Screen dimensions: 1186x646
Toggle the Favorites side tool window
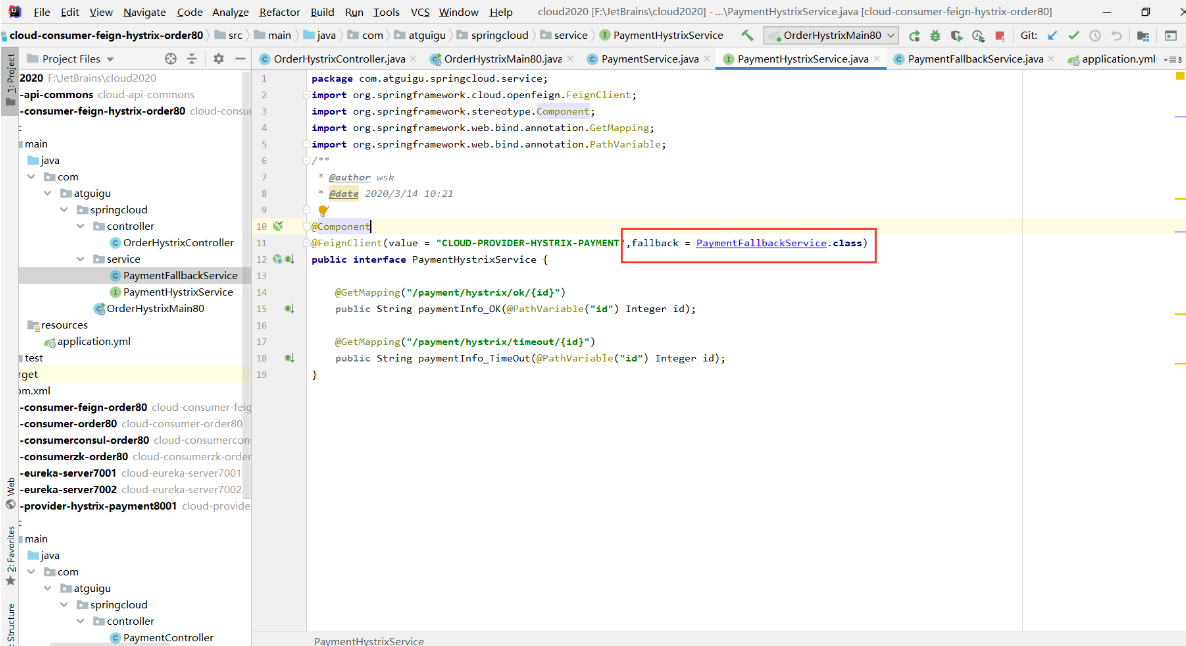coord(11,553)
